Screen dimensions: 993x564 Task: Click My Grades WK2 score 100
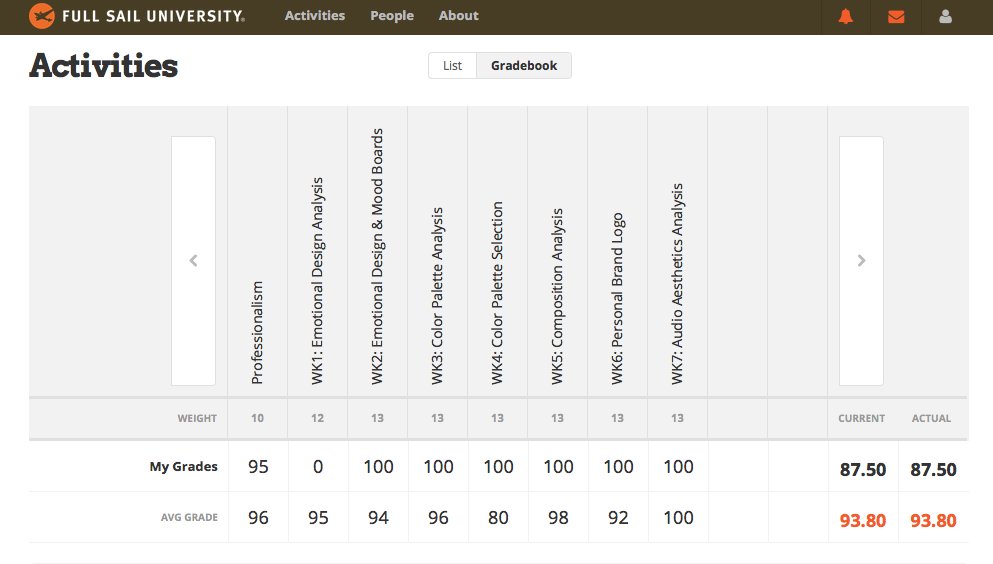pos(378,467)
